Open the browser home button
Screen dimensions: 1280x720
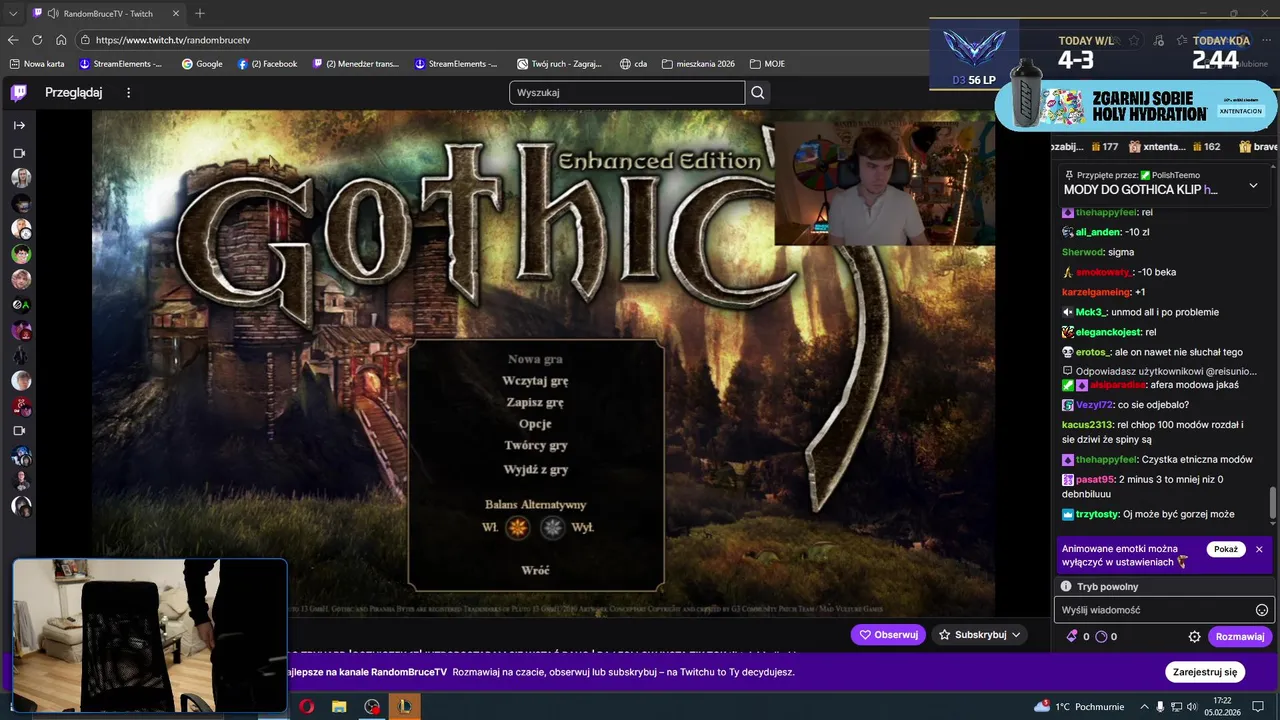click(61, 40)
